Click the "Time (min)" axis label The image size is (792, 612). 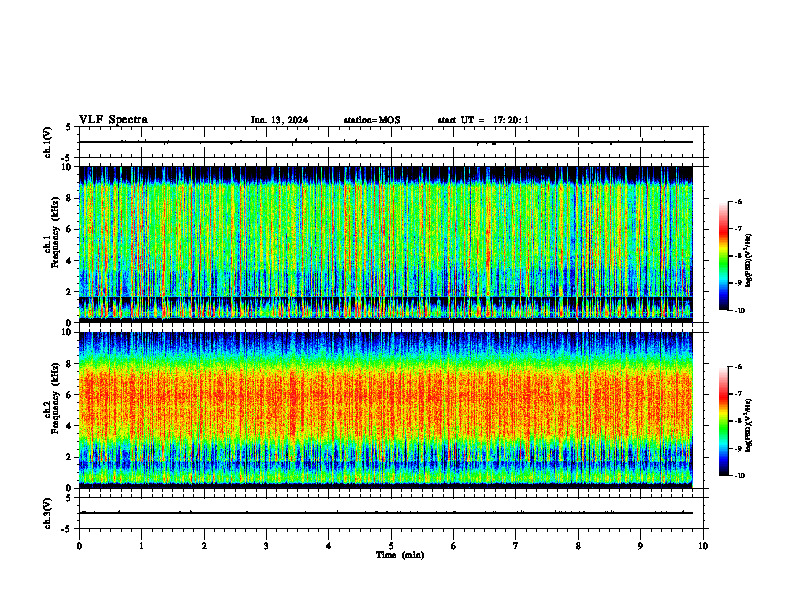400,555
